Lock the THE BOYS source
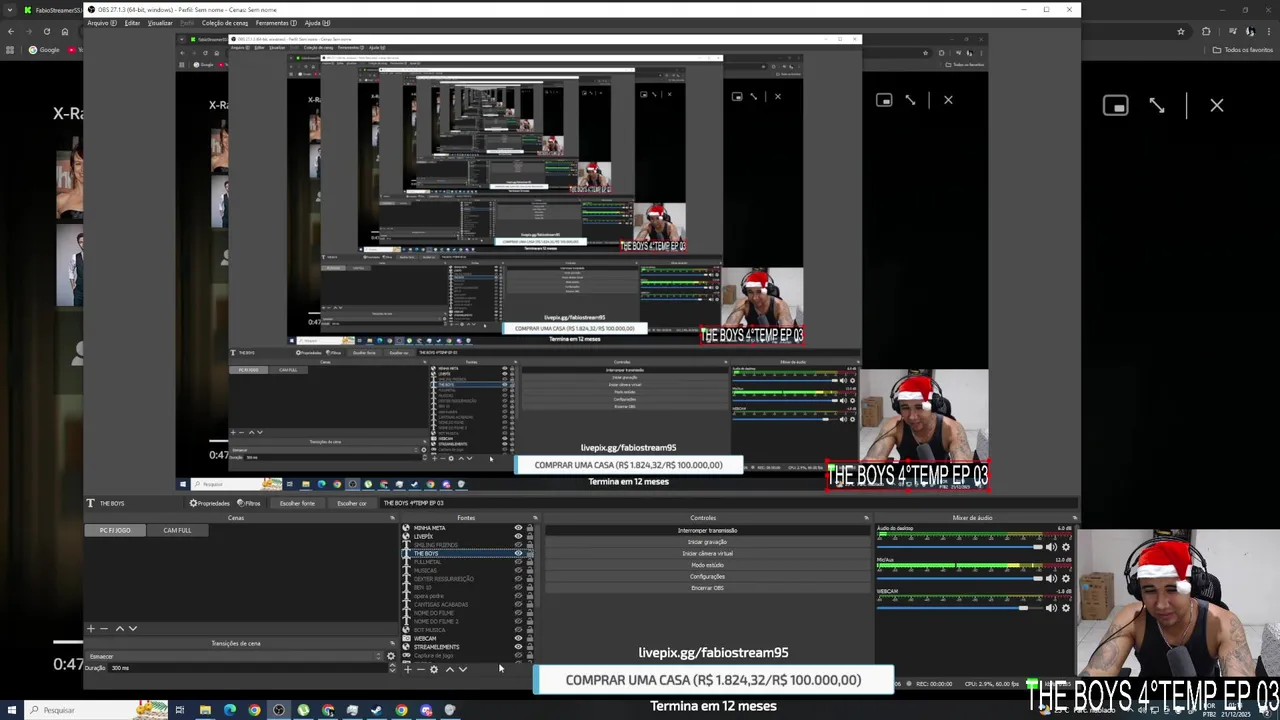Screen dimensions: 1280x720 (530, 553)
